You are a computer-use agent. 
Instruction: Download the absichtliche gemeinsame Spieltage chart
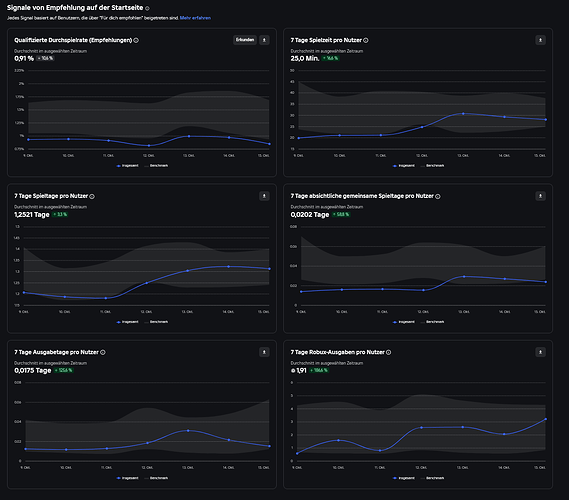pos(540,196)
